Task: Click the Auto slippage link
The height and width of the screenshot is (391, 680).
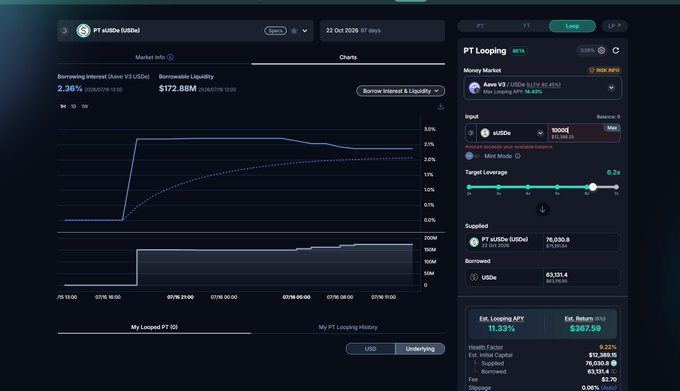Action: (609, 388)
